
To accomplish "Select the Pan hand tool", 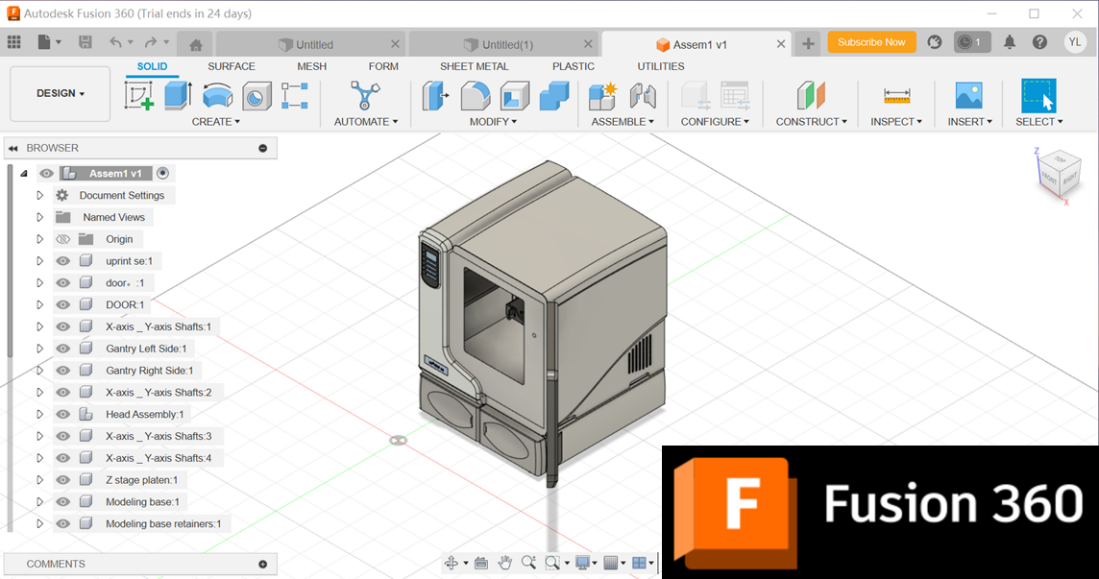I will 505,562.
